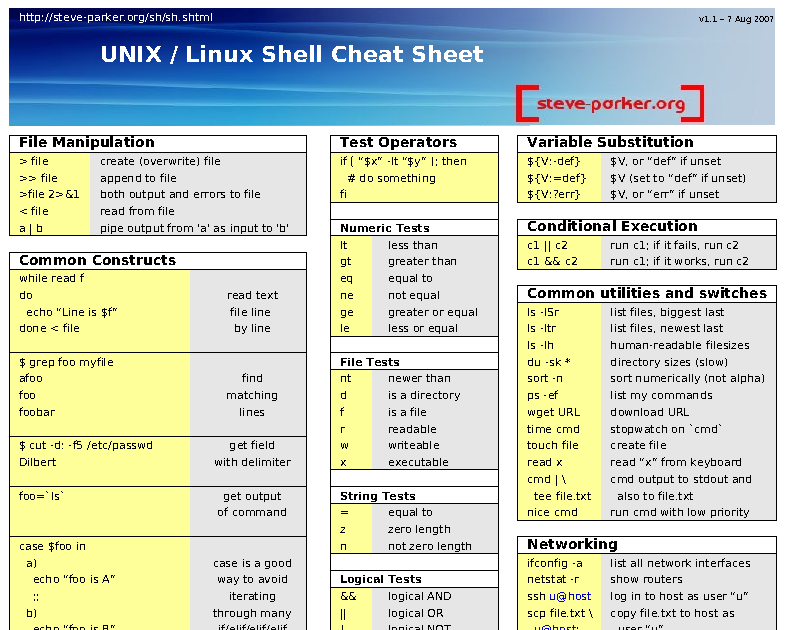Click the 'ifconfig -a' command
This screenshot has width=788, height=630.
(x=554, y=563)
